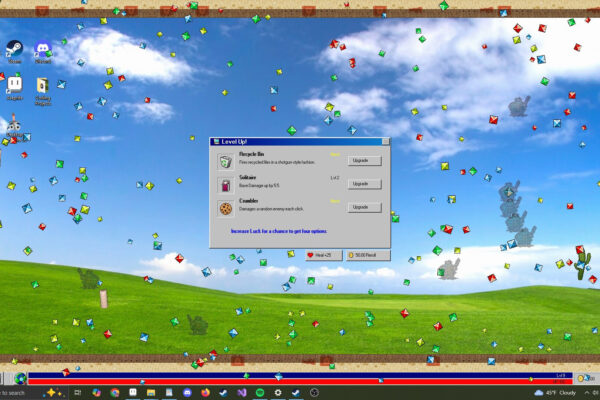This screenshot has width=600, height=400.
Task: Open the white robot-face desktop shortcut
Action: pyautogui.click(x=15, y=88)
